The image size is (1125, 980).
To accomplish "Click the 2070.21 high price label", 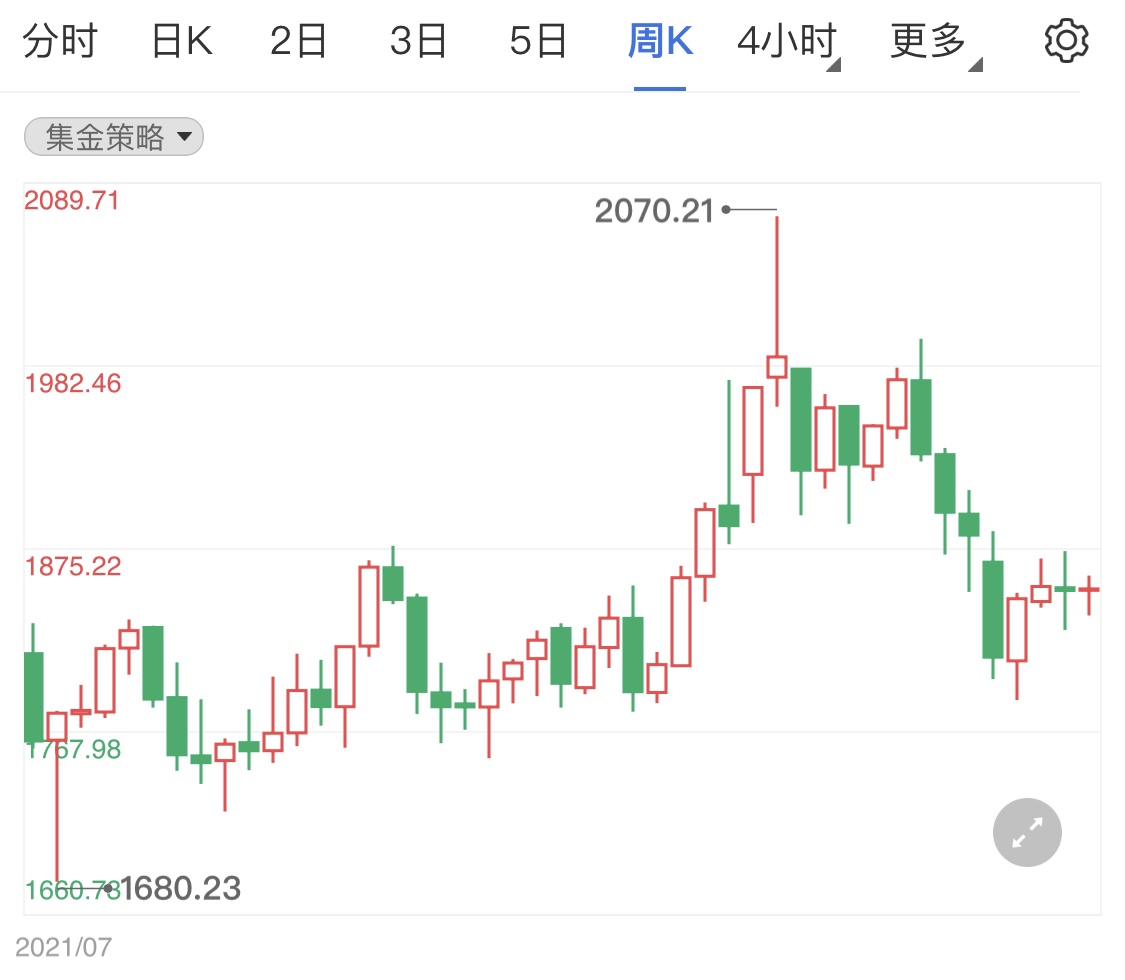I will [654, 211].
